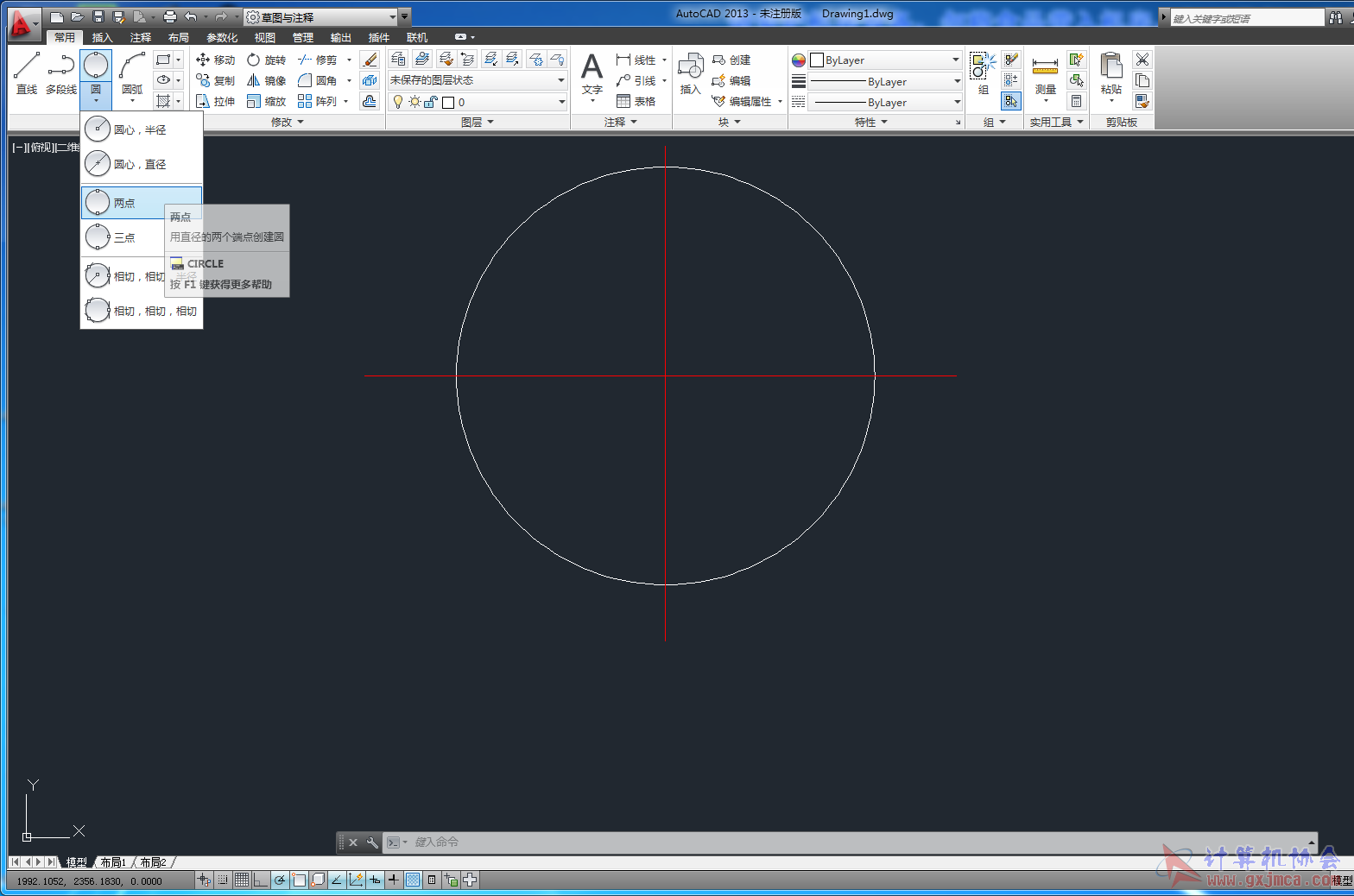Click the Undo arrow in quick access toolbar
1354x896 pixels.
[x=190, y=16]
